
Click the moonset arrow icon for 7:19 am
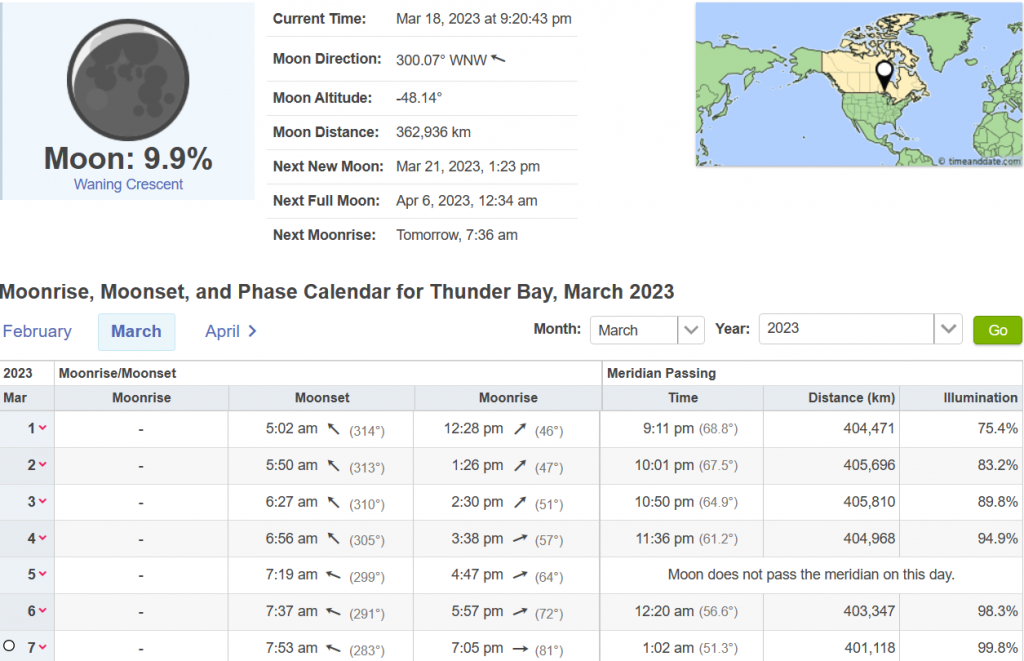(334, 575)
